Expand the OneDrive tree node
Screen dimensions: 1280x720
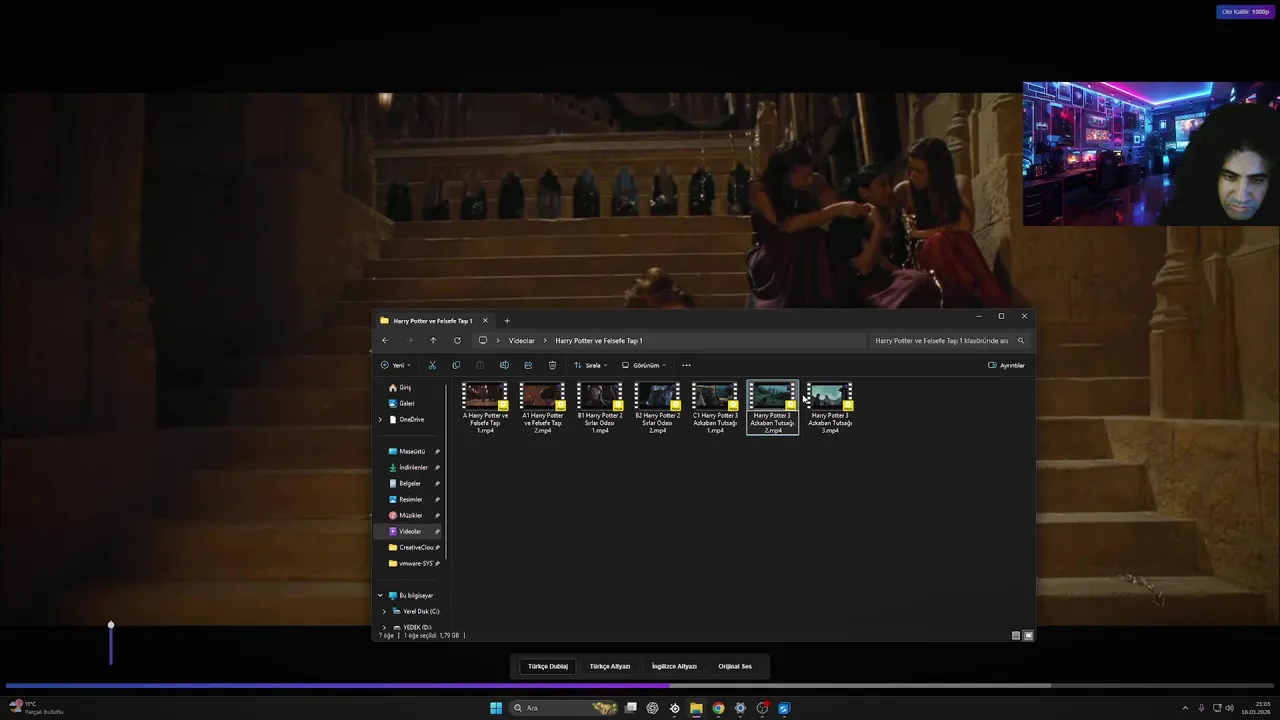(380, 420)
